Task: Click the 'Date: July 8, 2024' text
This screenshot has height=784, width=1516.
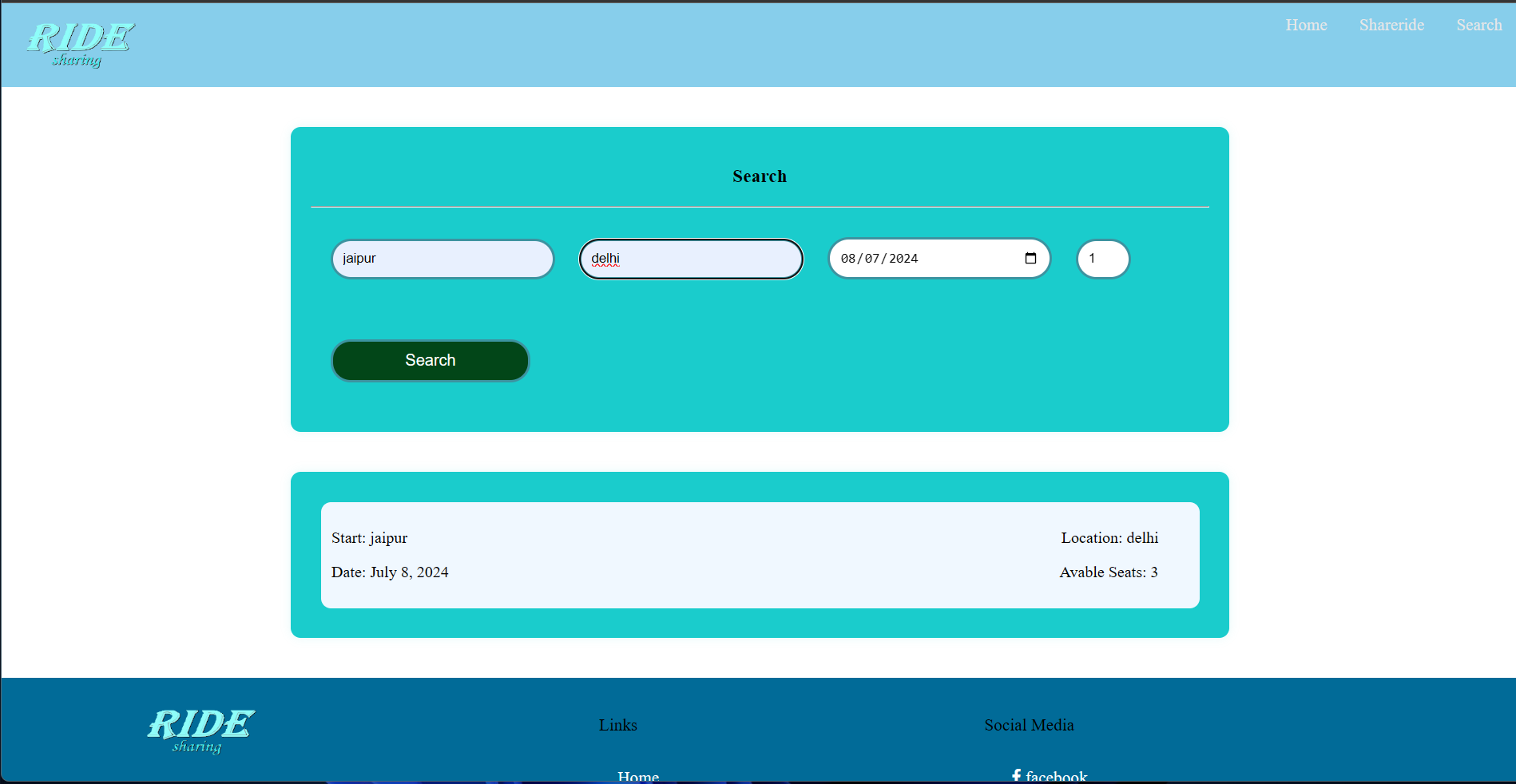Action: coord(390,572)
